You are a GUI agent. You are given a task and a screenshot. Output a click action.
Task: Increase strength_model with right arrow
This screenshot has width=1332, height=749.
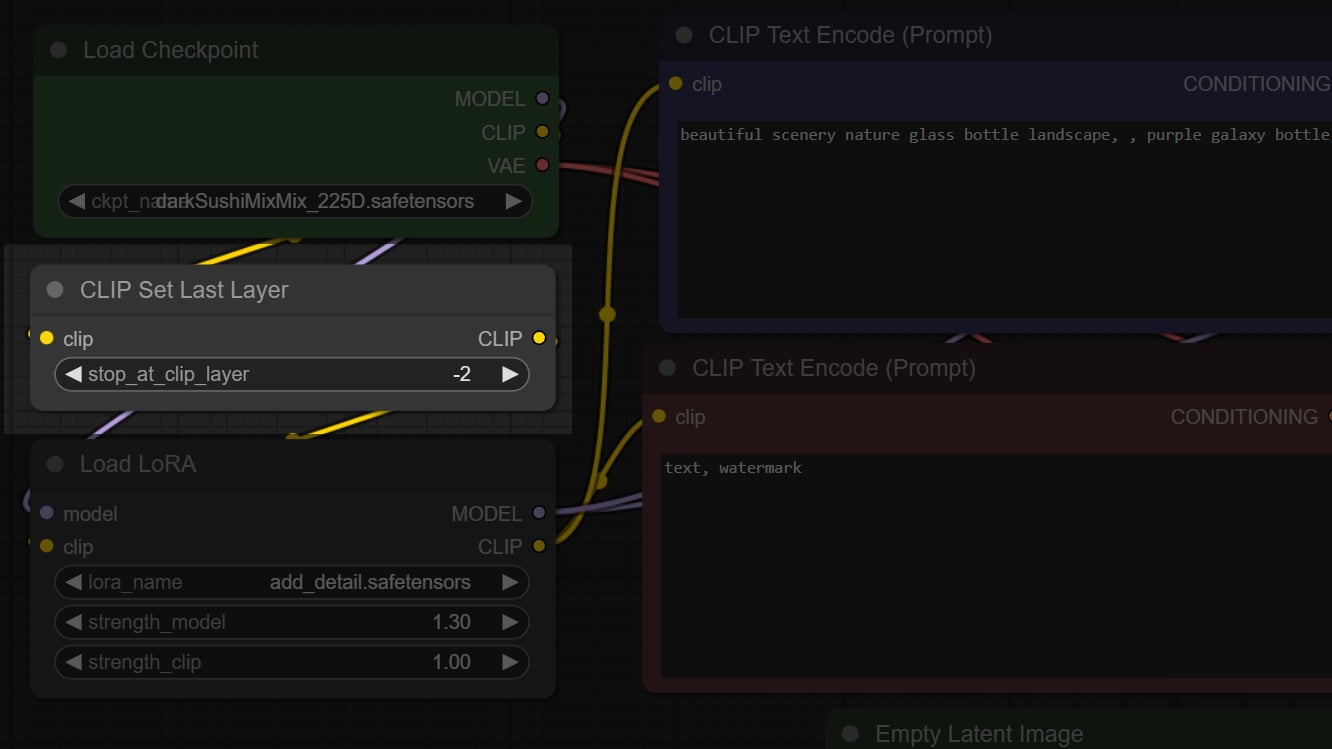510,622
